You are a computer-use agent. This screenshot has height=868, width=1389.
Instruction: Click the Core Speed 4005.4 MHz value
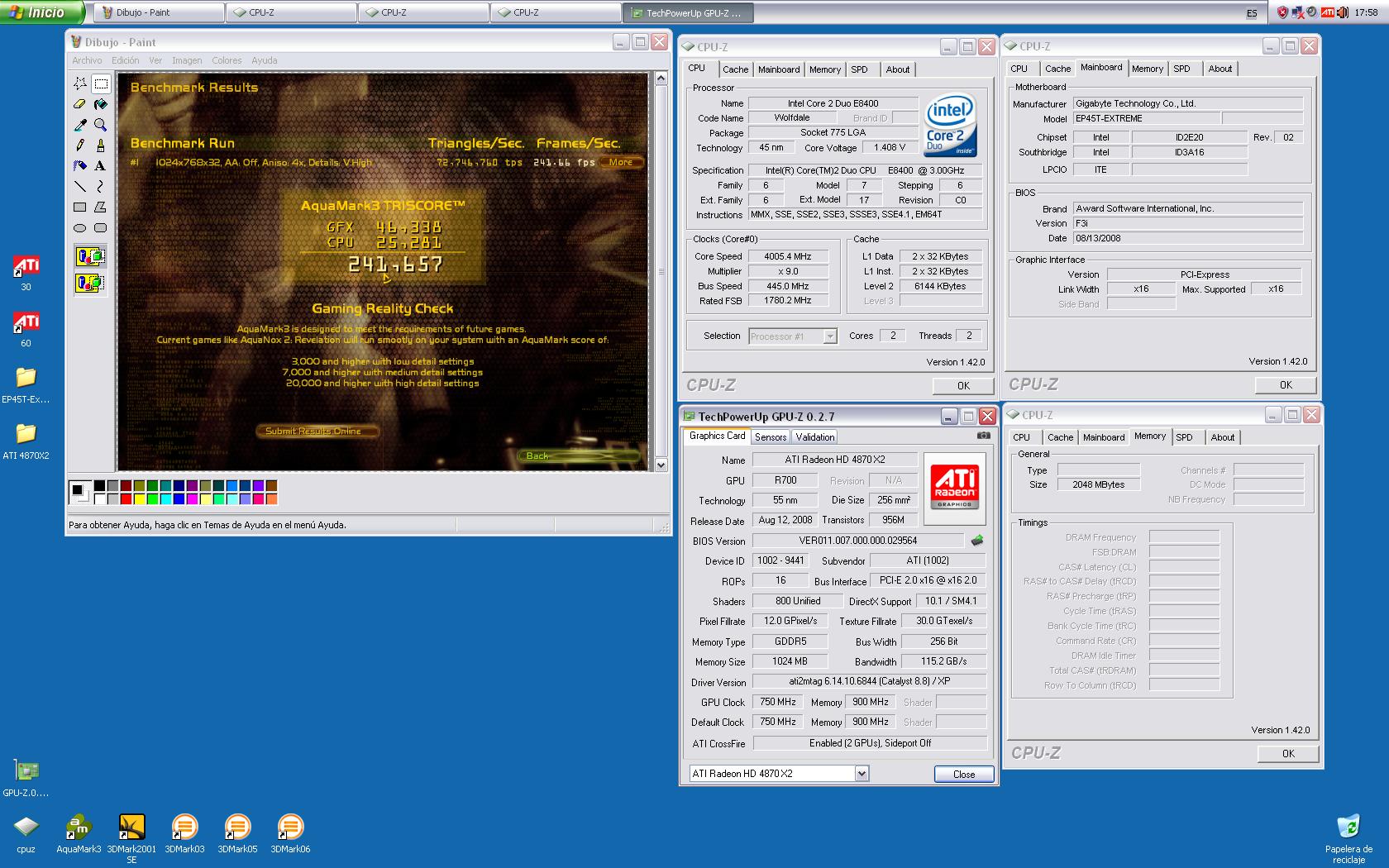(x=788, y=256)
